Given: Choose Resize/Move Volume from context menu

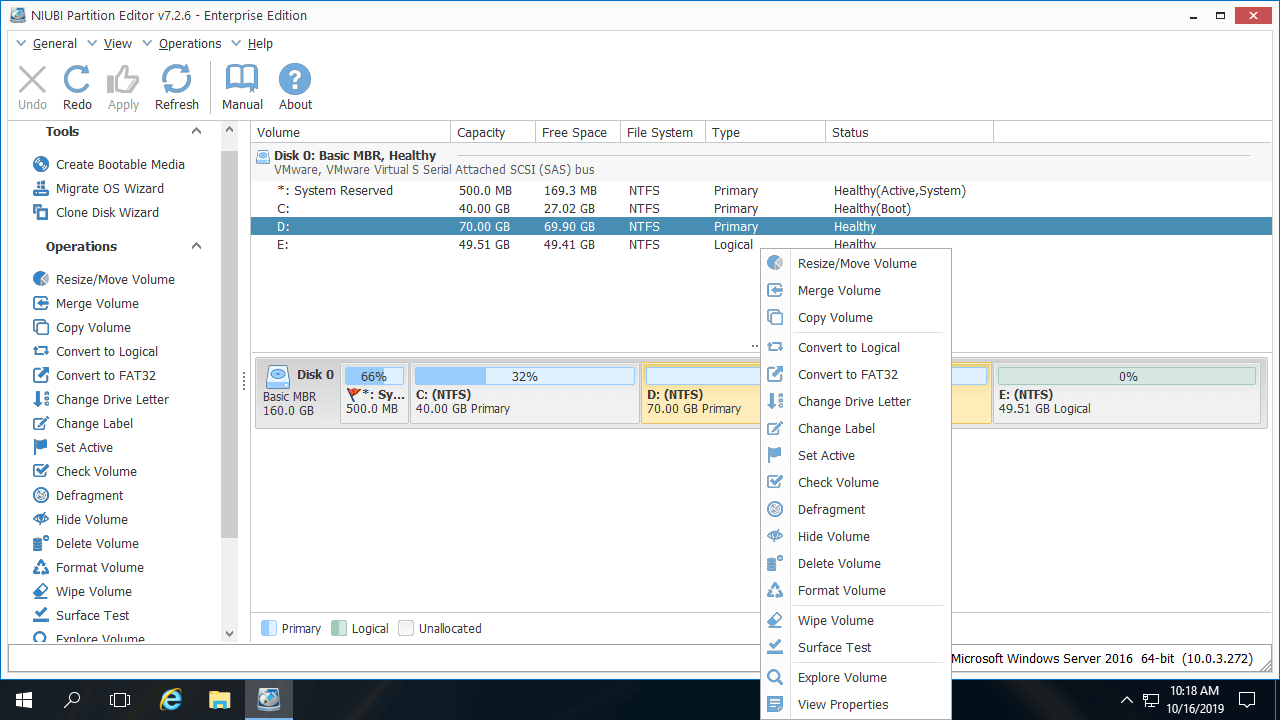Looking at the screenshot, I should pyautogui.click(x=856, y=264).
